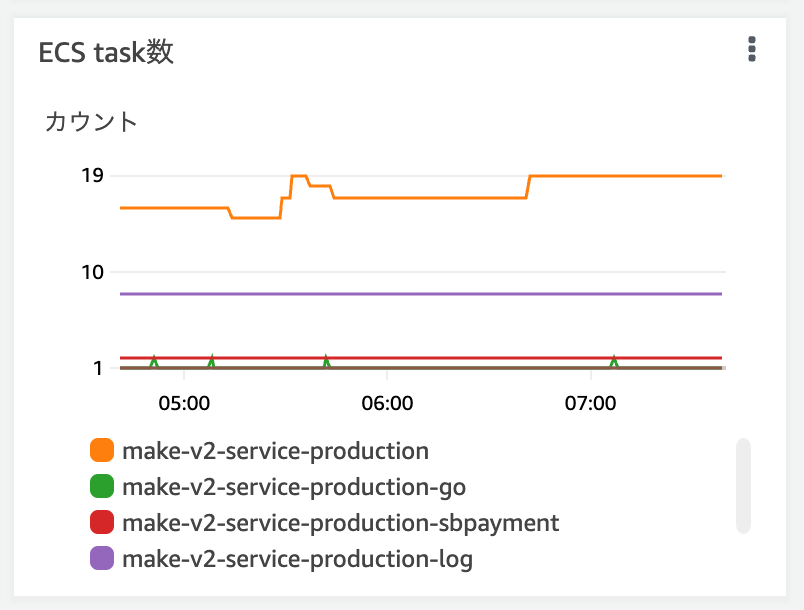Click the 07:00 time axis label
The height and width of the screenshot is (610, 804).
coord(590,405)
